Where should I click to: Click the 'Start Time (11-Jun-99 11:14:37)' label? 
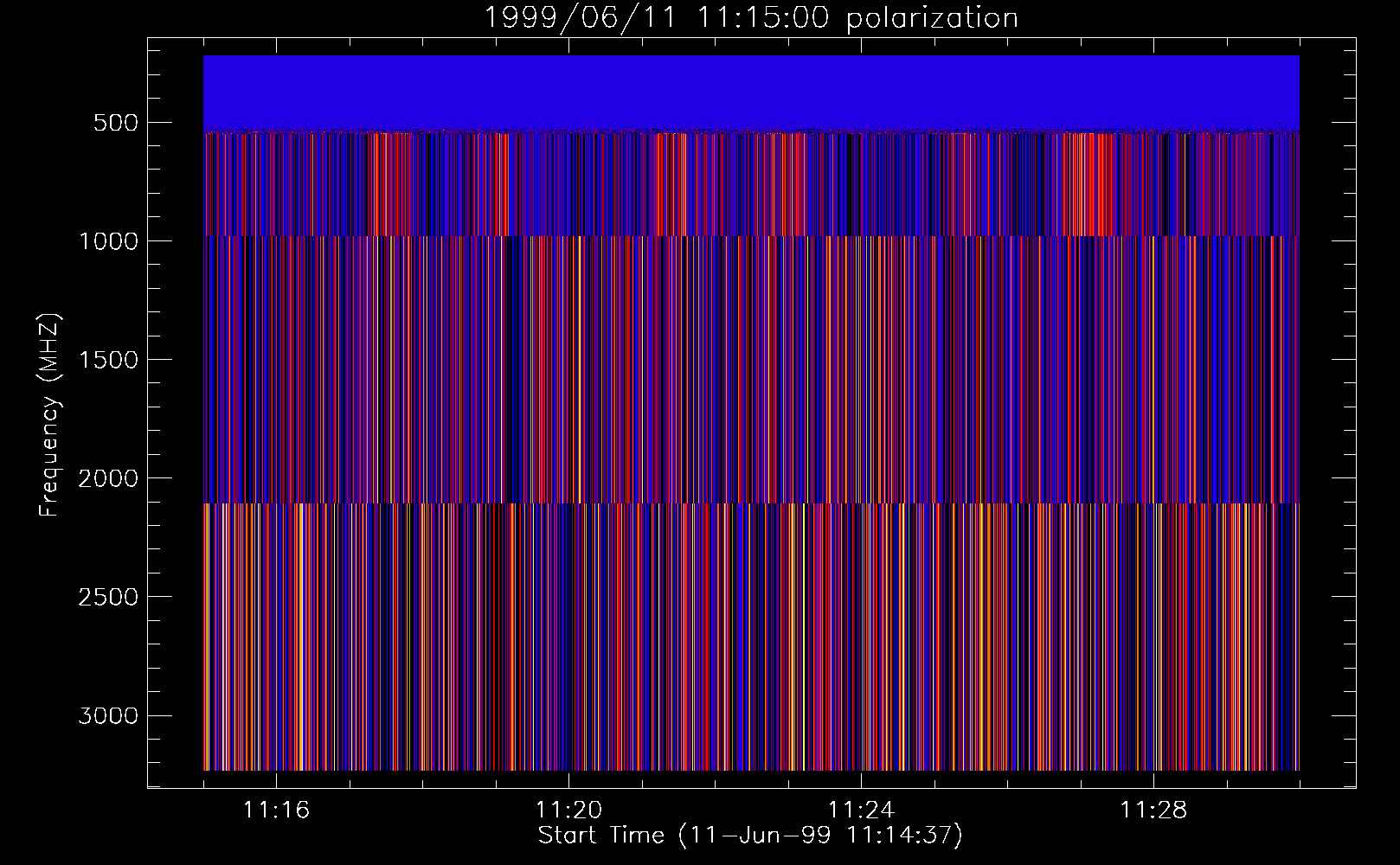click(750, 836)
